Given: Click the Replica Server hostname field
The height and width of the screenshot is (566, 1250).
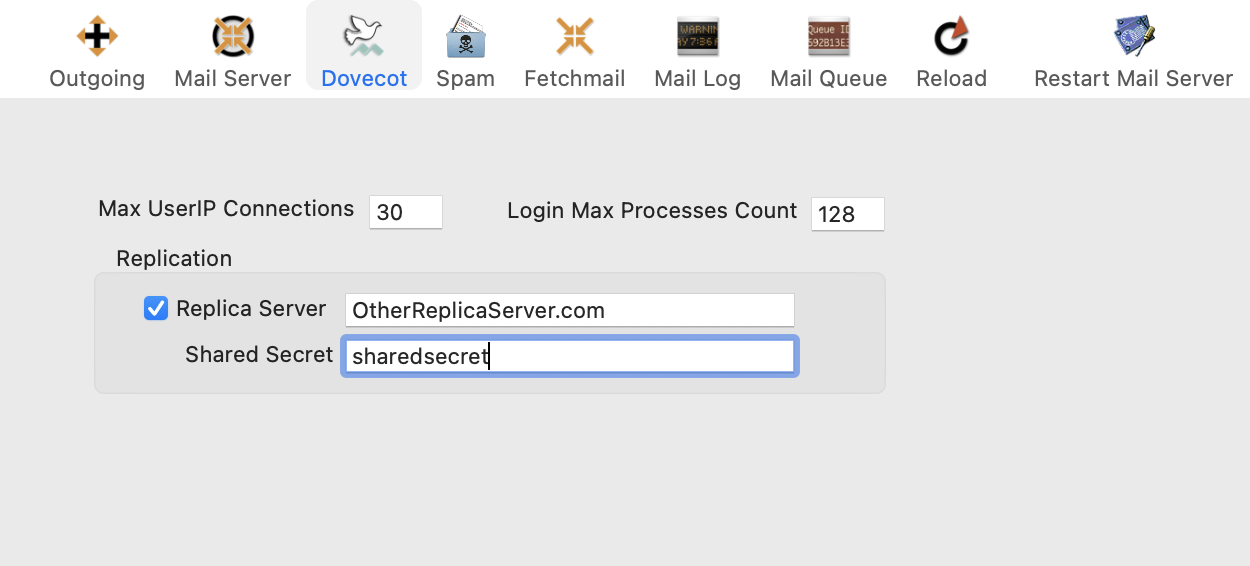Looking at the screenshot, I should [x=569, y=310].
